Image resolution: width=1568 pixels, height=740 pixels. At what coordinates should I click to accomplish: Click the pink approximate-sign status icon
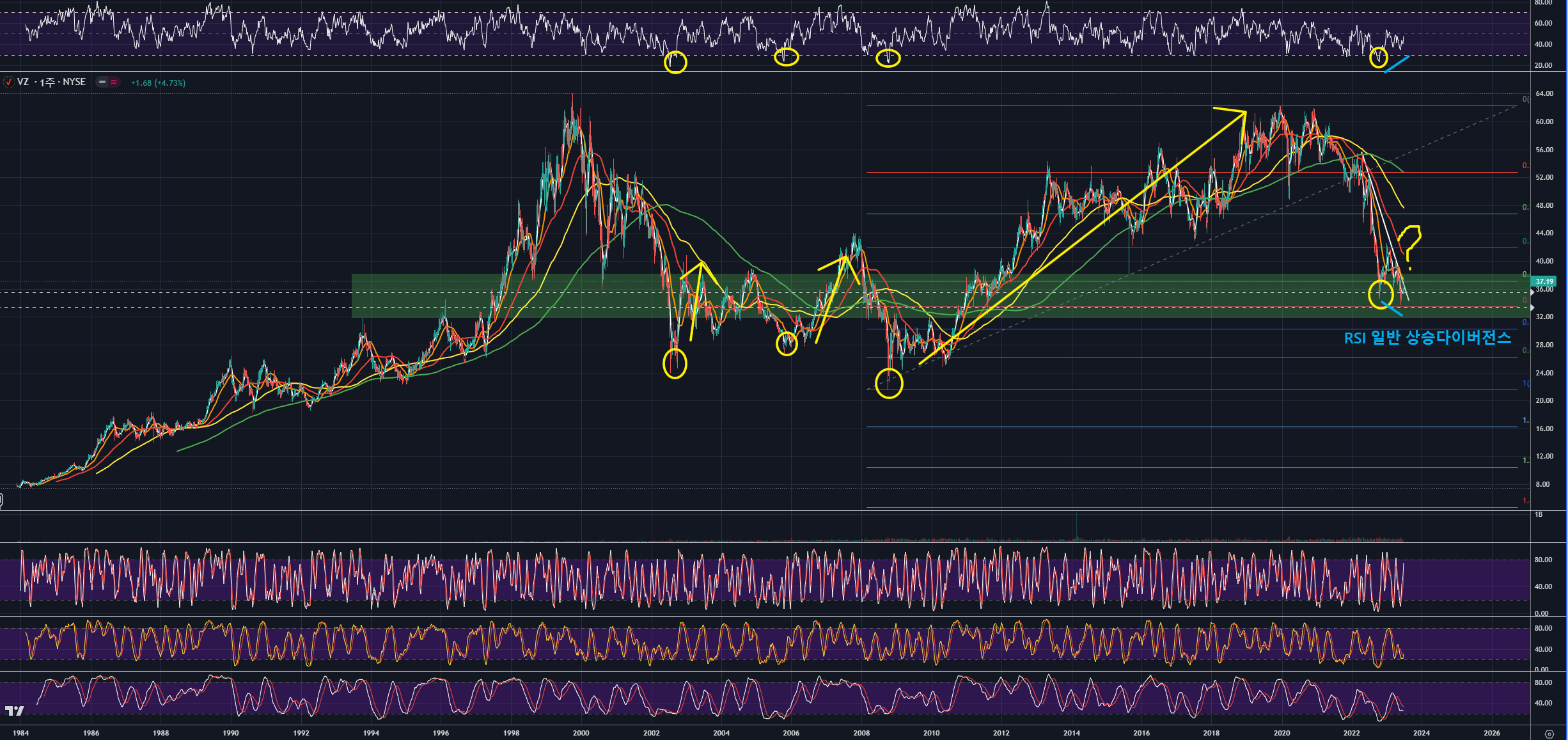coord(114,82)
